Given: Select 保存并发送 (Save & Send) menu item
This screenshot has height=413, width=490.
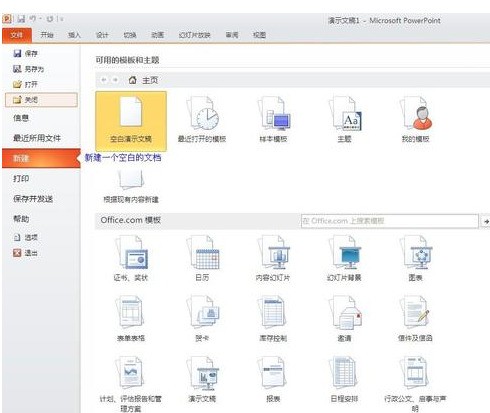Looking at the screenshot, I should click(x=33, y=199).
